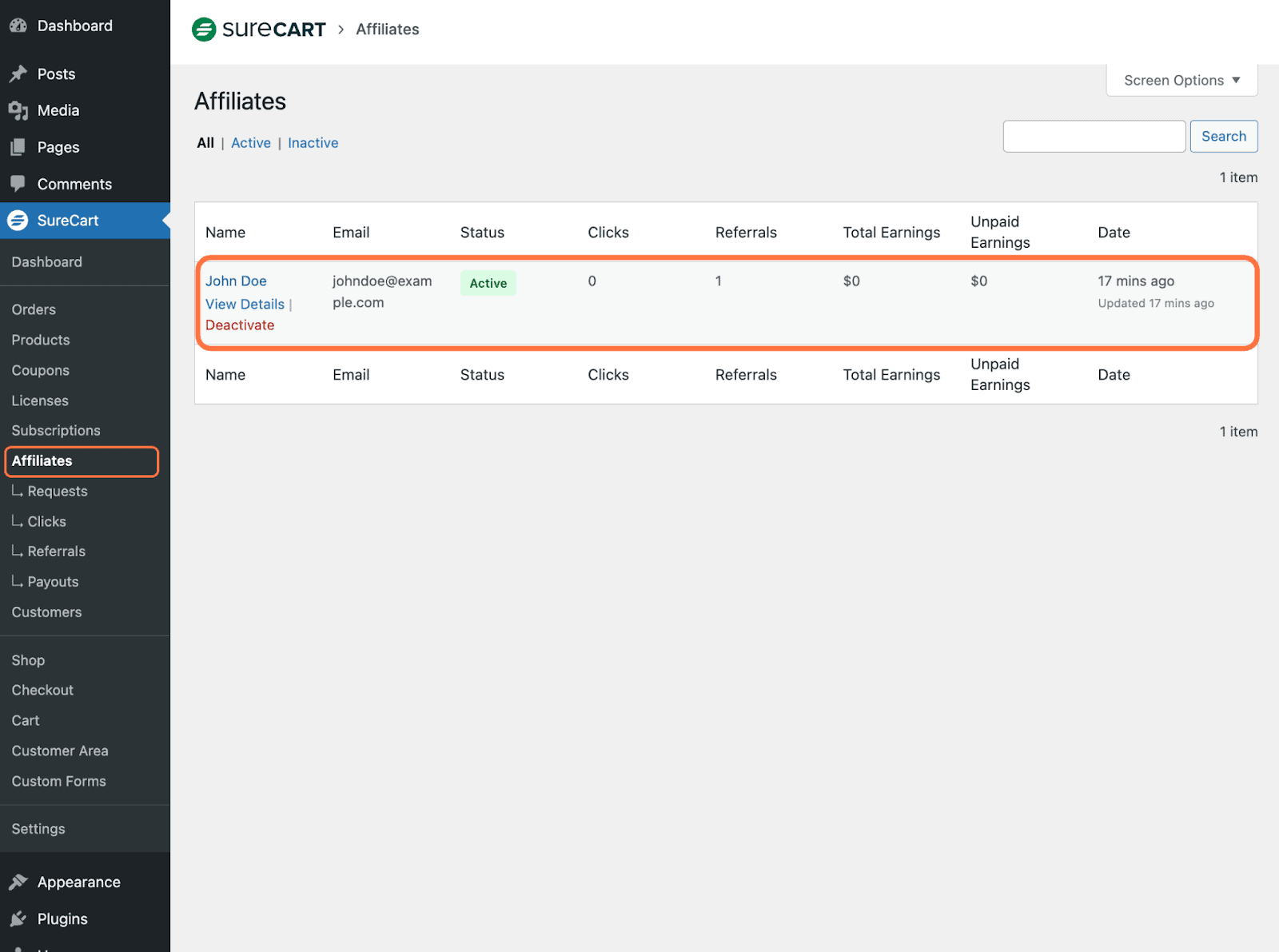This screenshot has width=1279, height=952.
Task: Click the Search button
Action: (1223, 136)
